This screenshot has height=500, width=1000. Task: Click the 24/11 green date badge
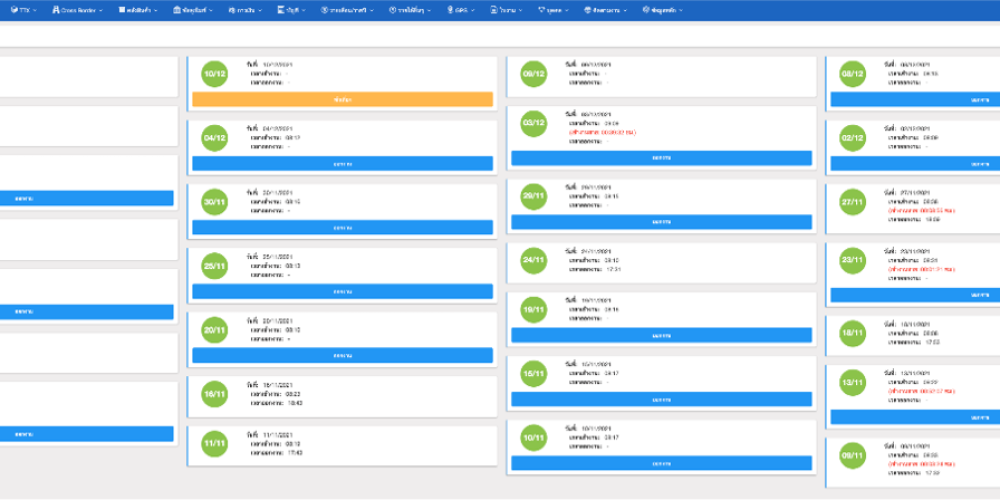tap(534, 260)
